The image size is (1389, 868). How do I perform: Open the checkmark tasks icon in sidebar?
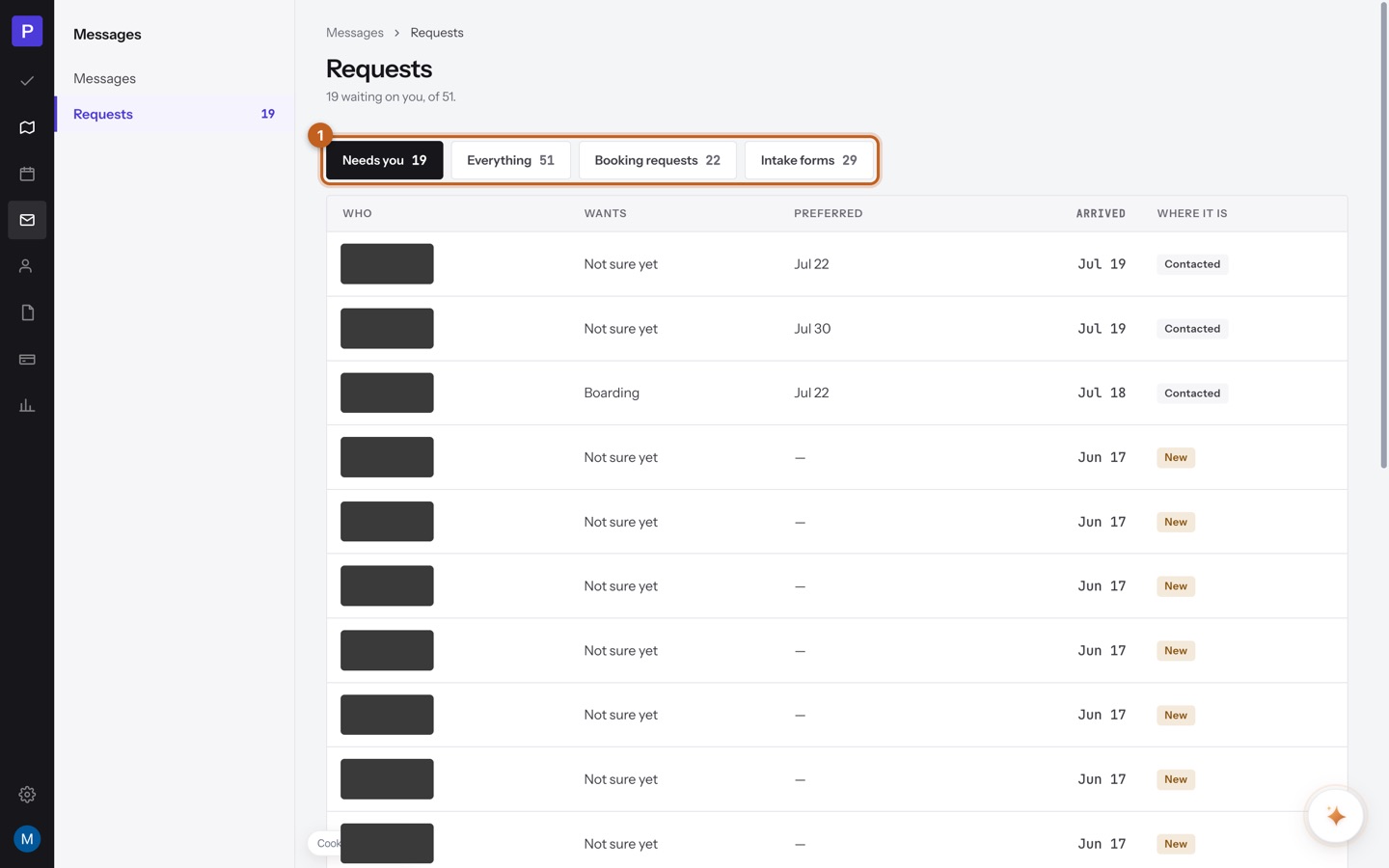(x=27, y=81)
